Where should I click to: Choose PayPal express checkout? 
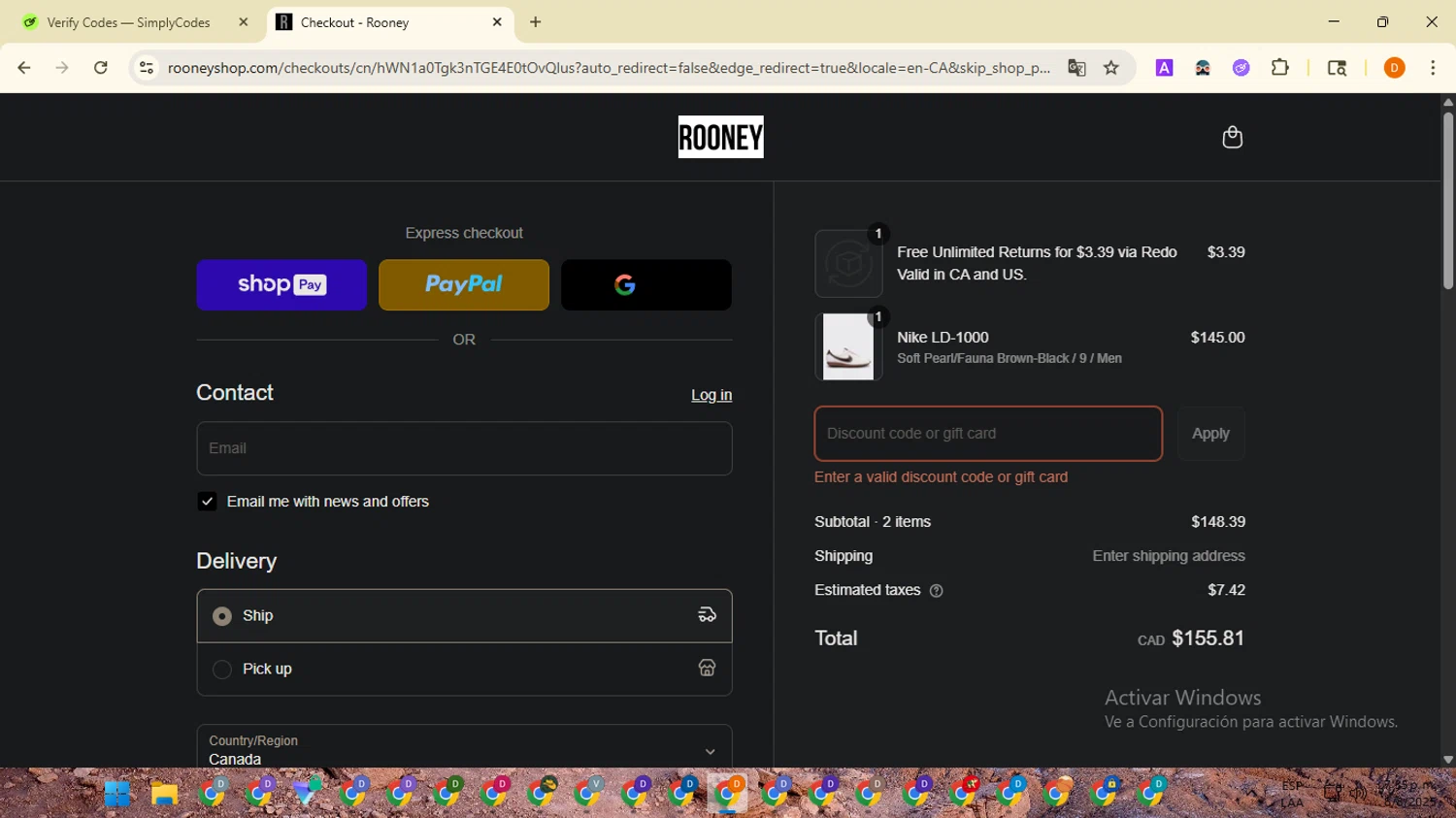(464, 284)
